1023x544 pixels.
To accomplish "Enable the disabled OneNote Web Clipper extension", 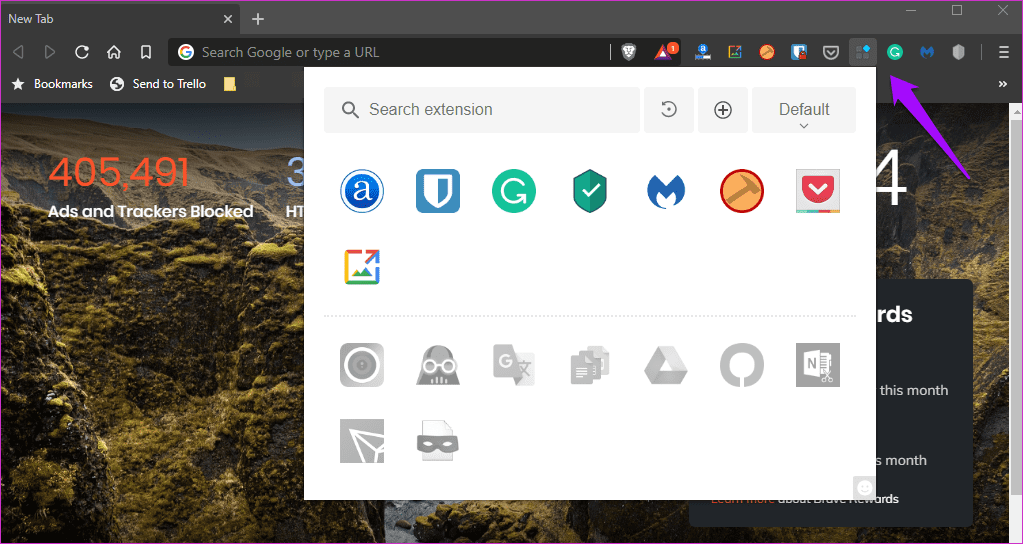I will 818,365.
